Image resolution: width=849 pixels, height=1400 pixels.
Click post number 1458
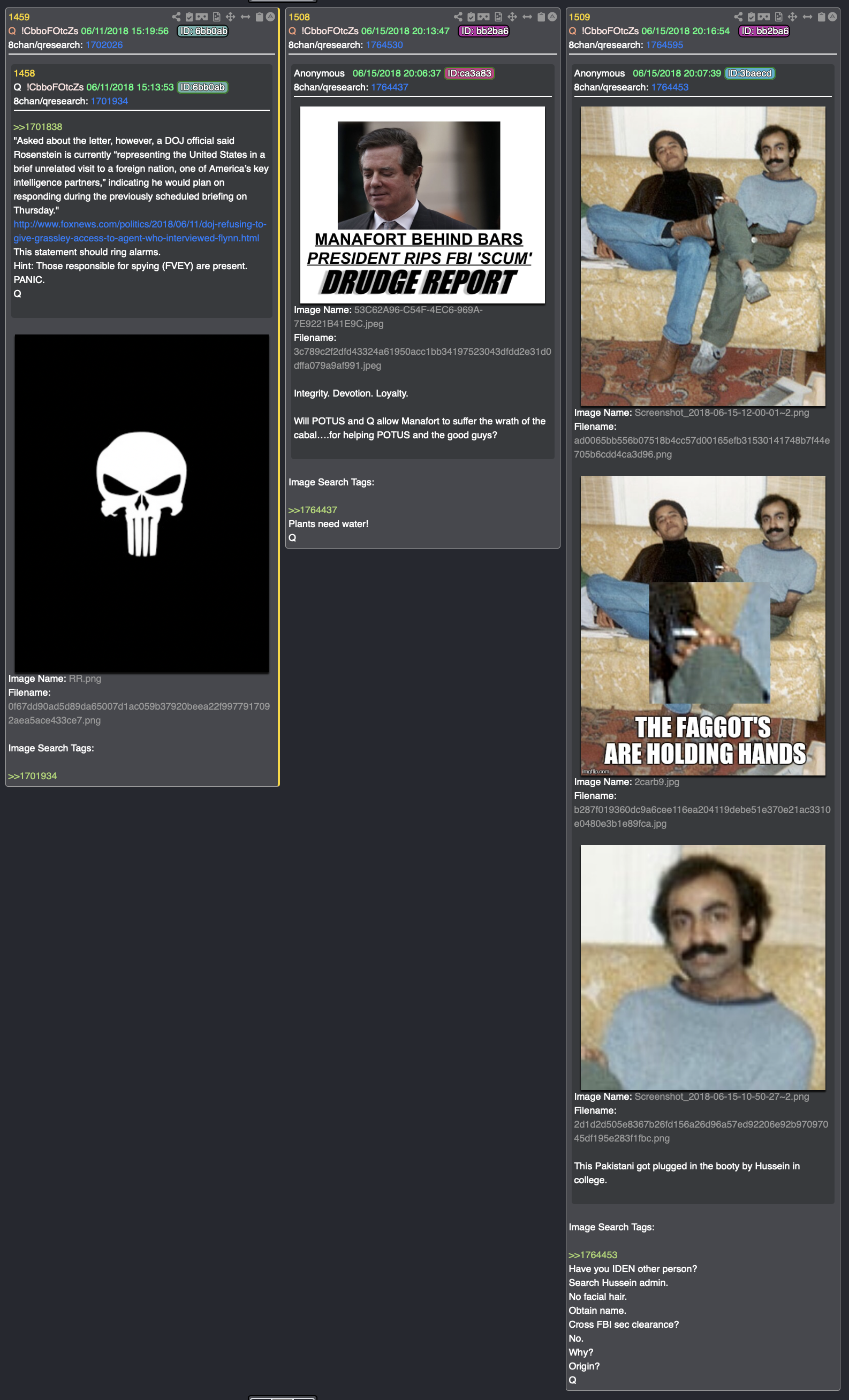pos(24,73)
